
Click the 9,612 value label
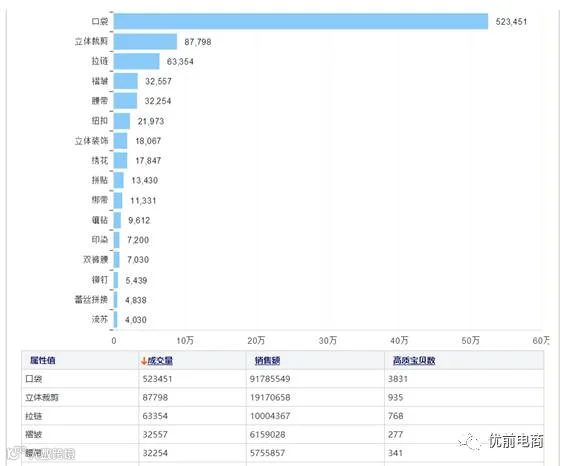tap(139, 220)
